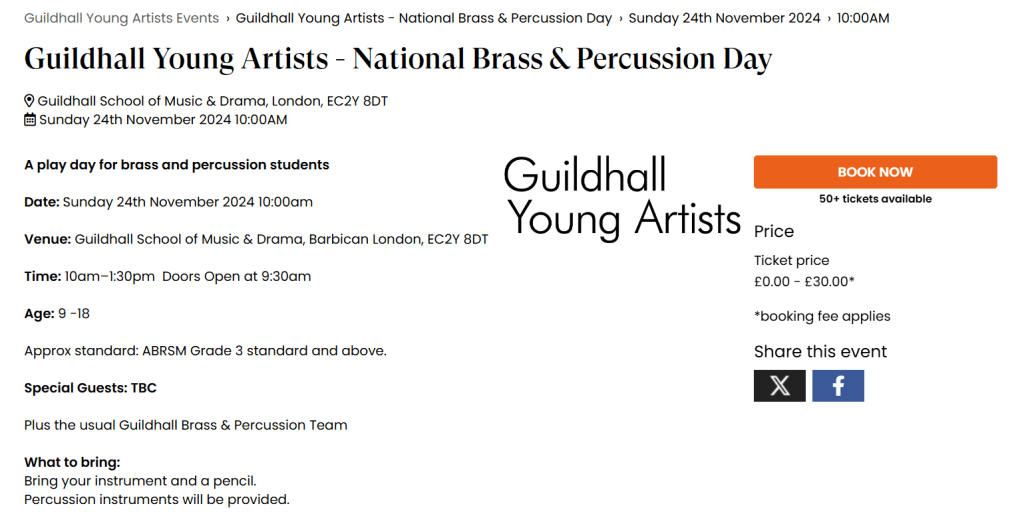Open Guildhall Young Artists Events breadcrumb
This screenshot has width=1024, height=512.
[121, 18]
